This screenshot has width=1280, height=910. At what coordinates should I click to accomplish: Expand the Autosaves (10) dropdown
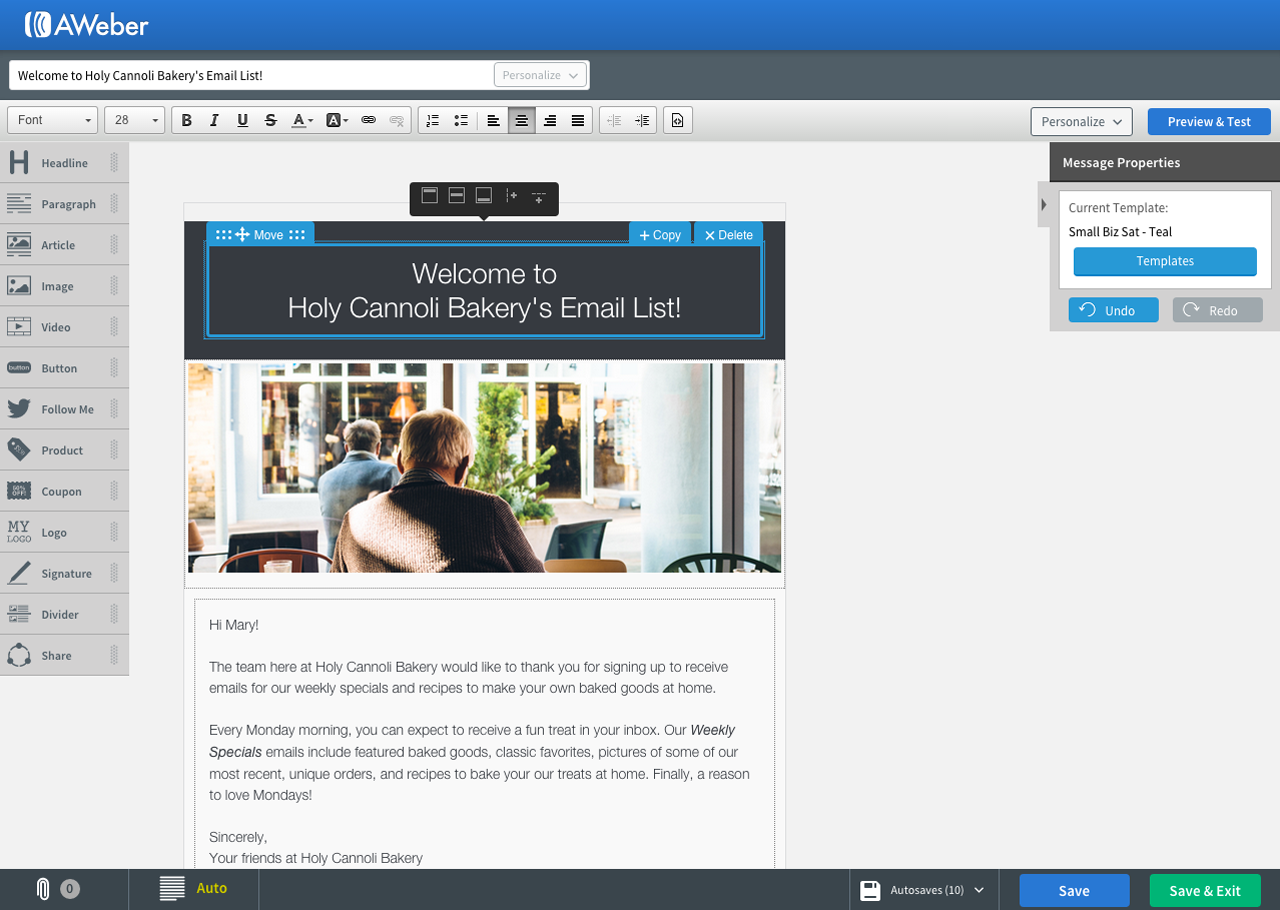922,890
